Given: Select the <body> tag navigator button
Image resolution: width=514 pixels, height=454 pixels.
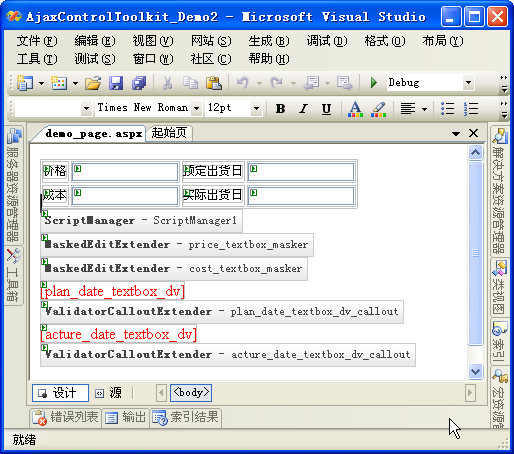Looking at the screenshot, I should tap(191, 393).
